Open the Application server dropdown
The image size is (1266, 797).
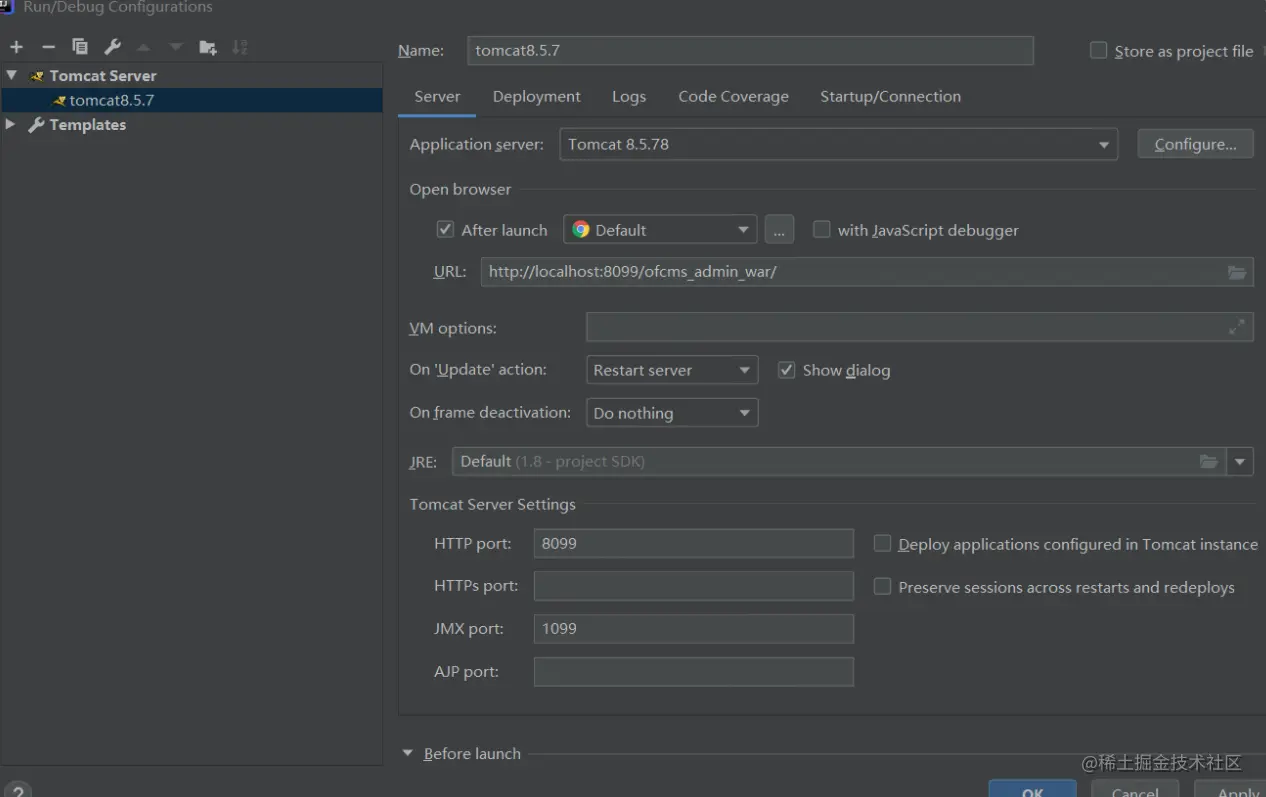[x=838, y=144]
